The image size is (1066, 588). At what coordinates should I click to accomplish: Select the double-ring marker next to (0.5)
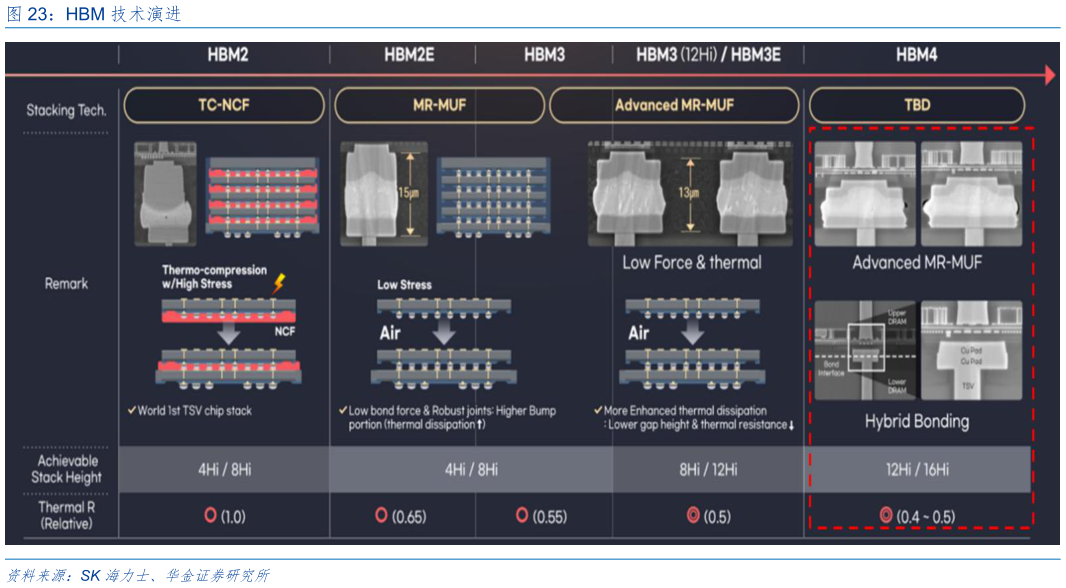[x=692, y=516]
